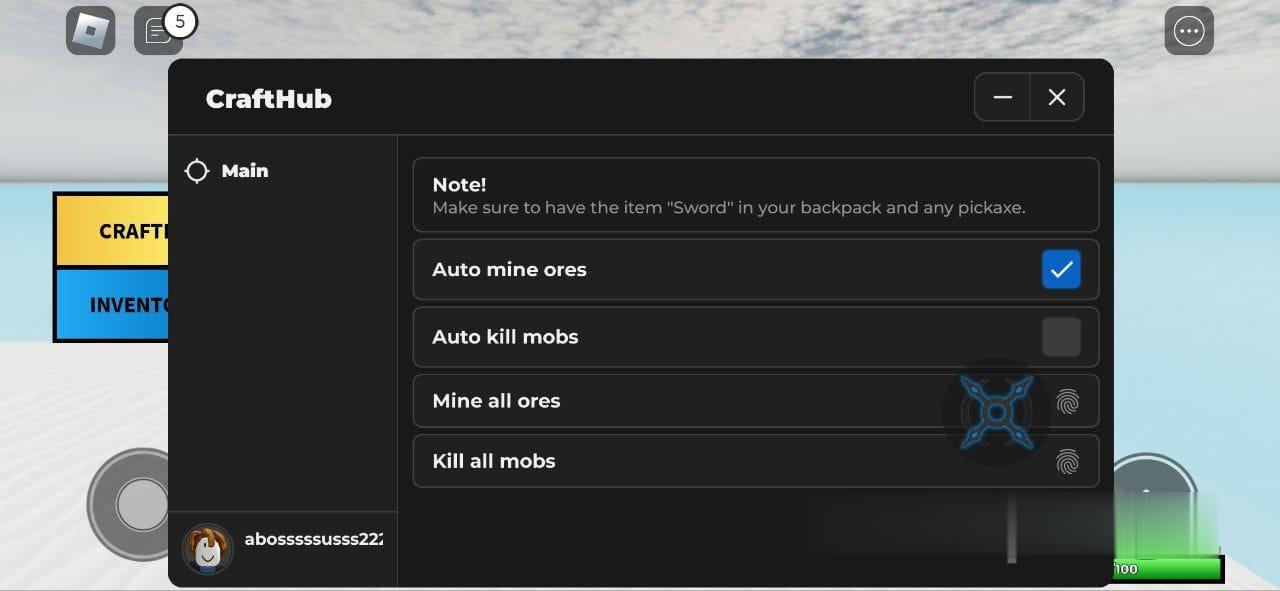Close the CraftHub panel
This screenshot has width=1280, height=591.
(1057, 97)
